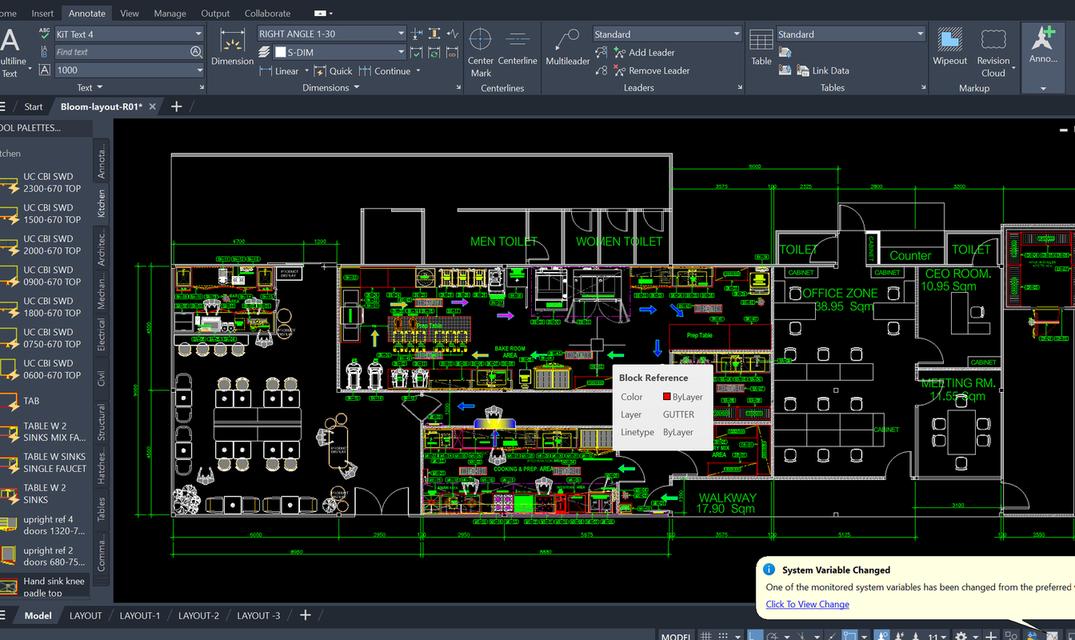1075x640 pixels.
Task: Open the status bar settings gear
Action: pyautogui.click(x=960, y=633)
